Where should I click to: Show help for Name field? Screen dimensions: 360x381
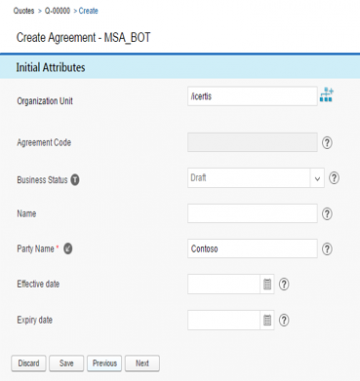[x=327, y=214]
